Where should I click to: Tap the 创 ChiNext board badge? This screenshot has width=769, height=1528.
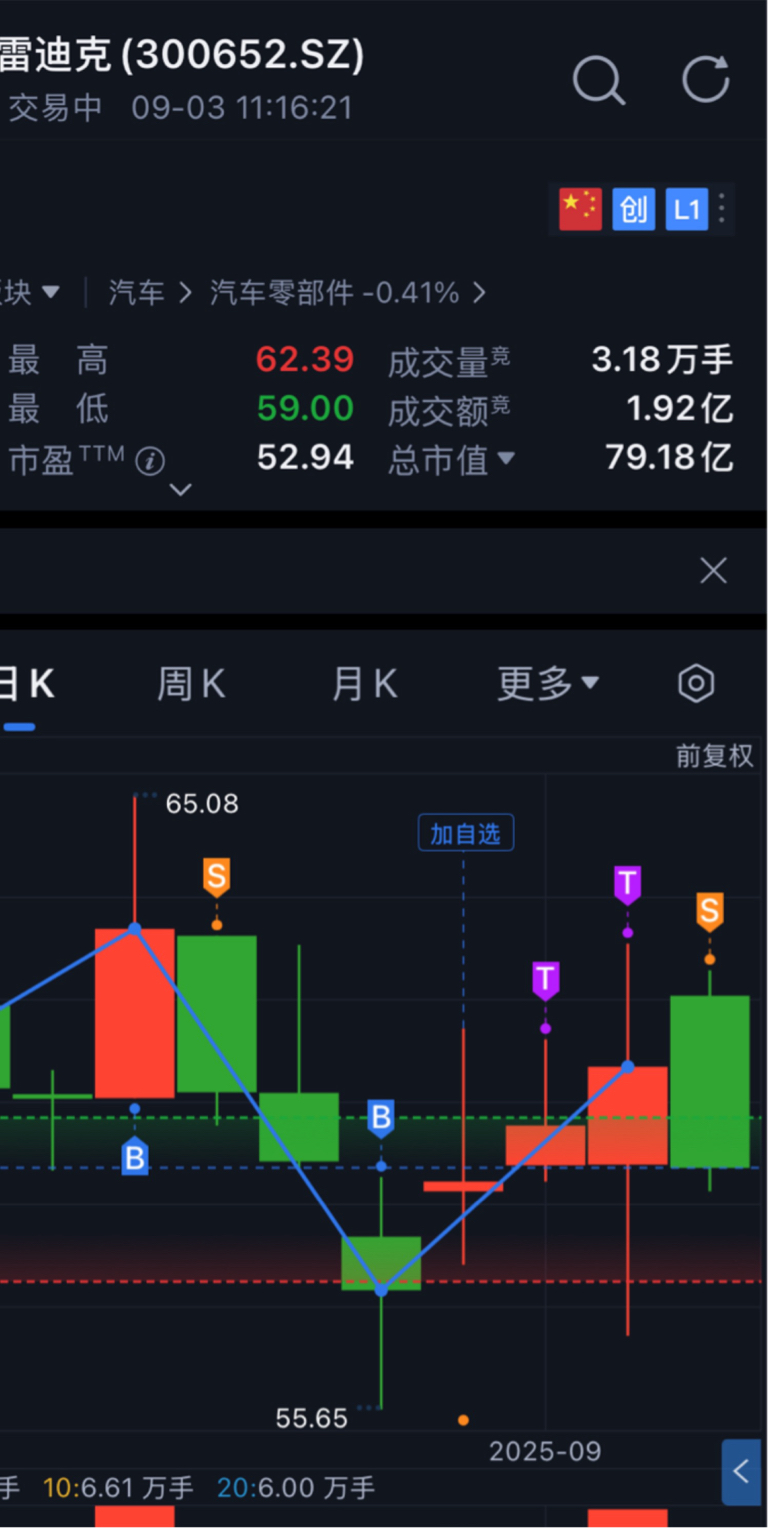[x=634, y=209]
